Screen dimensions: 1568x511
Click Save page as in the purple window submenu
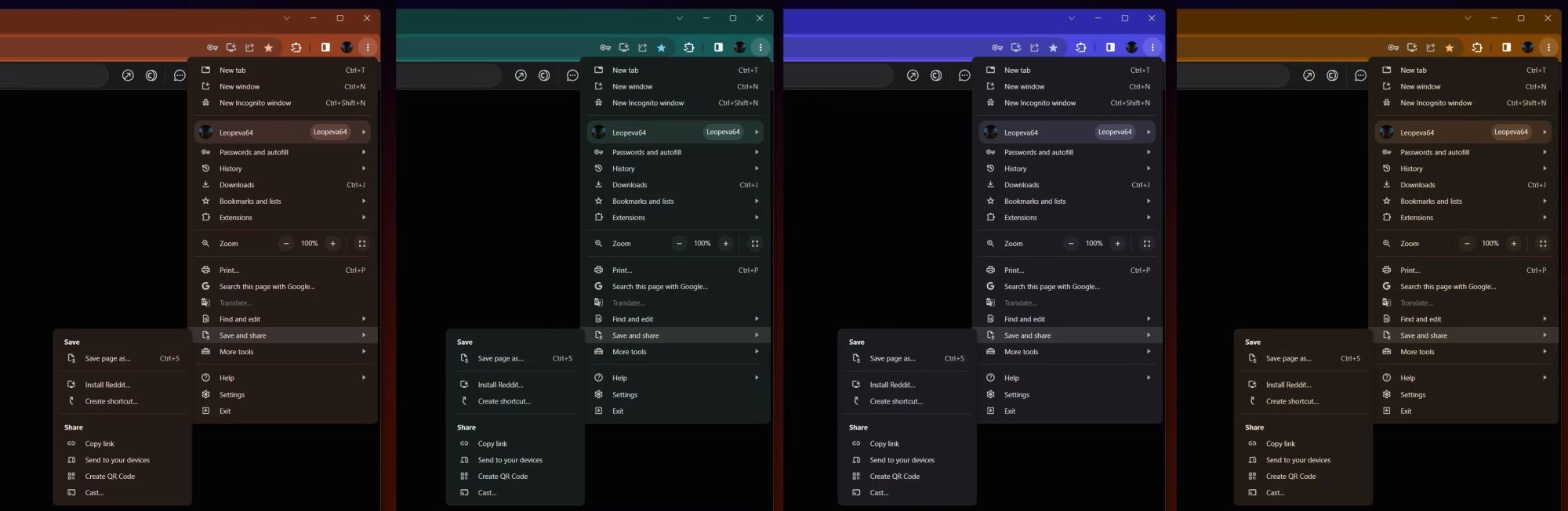(x=892, y=359)
